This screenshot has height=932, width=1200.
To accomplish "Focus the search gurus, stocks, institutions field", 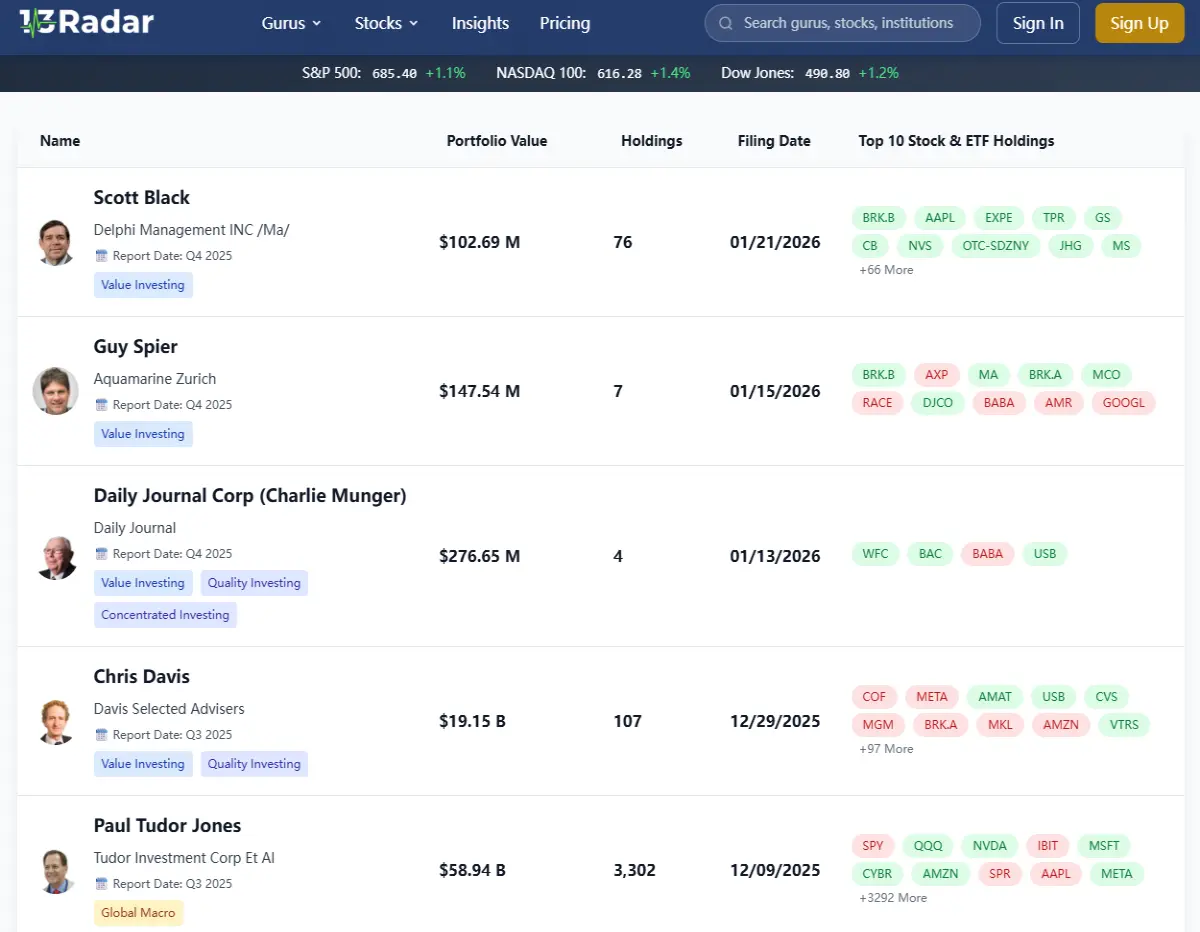I will (x=843, y=23).
